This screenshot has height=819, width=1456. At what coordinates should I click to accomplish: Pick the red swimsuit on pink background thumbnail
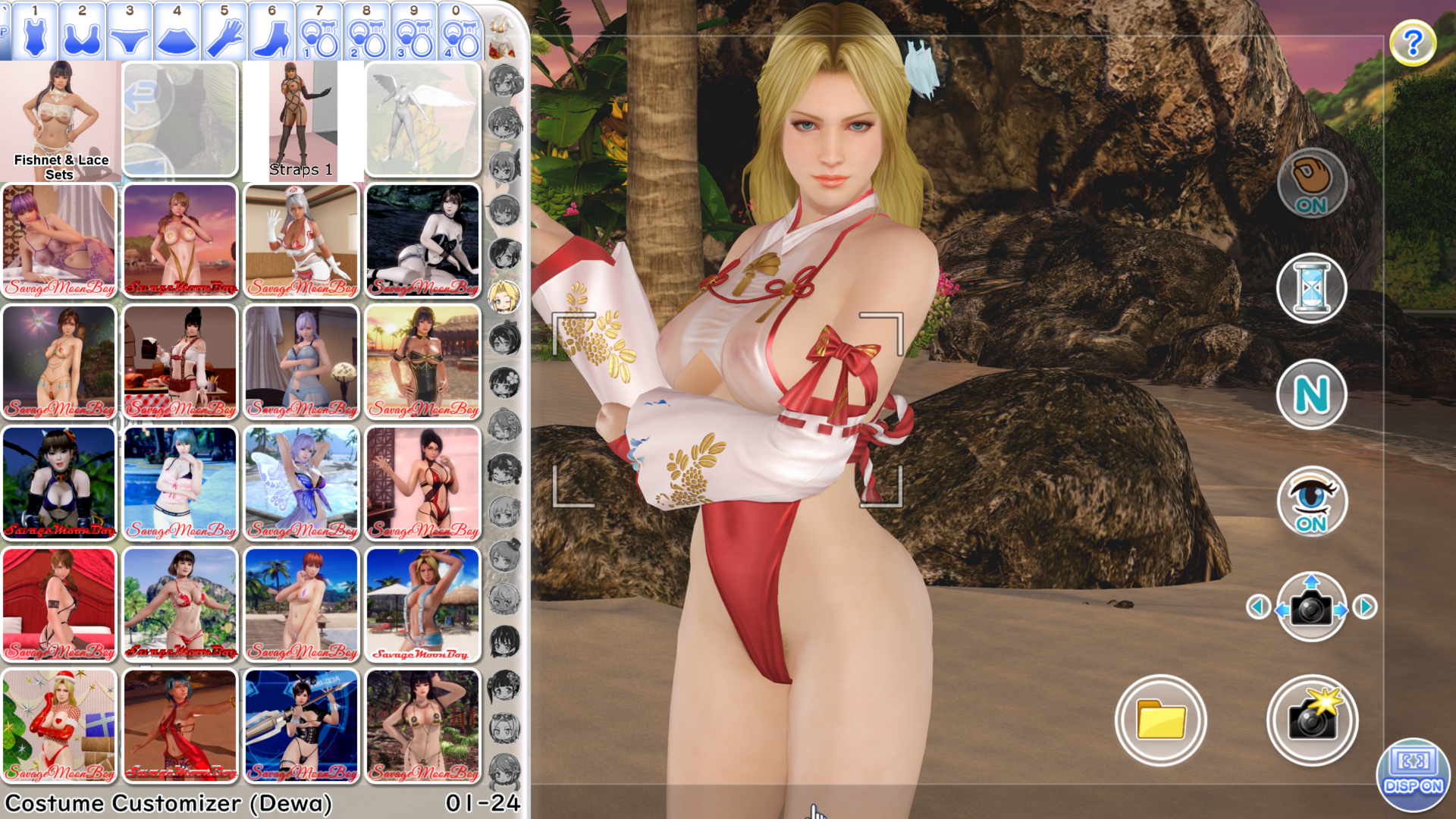(x=423, y=484)
